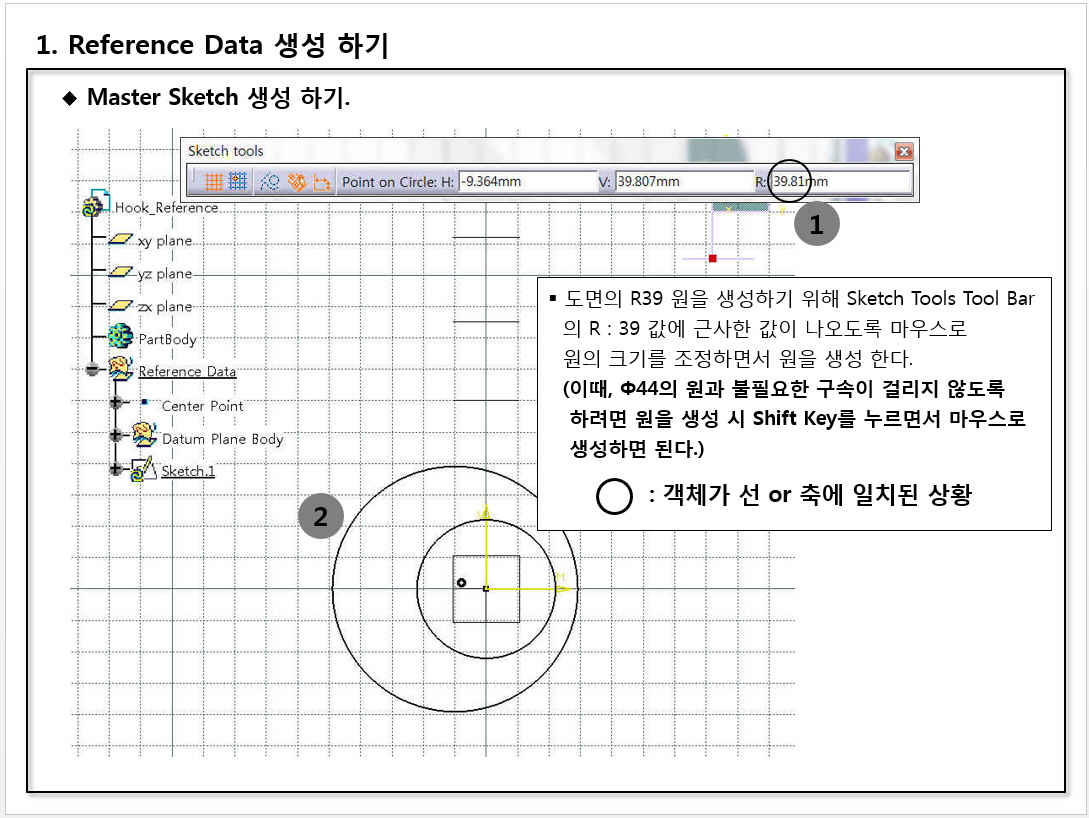Click the Sketch.1 sketch icon
1089x818 pixels.
pyautogui.click(x=144, y=469)
